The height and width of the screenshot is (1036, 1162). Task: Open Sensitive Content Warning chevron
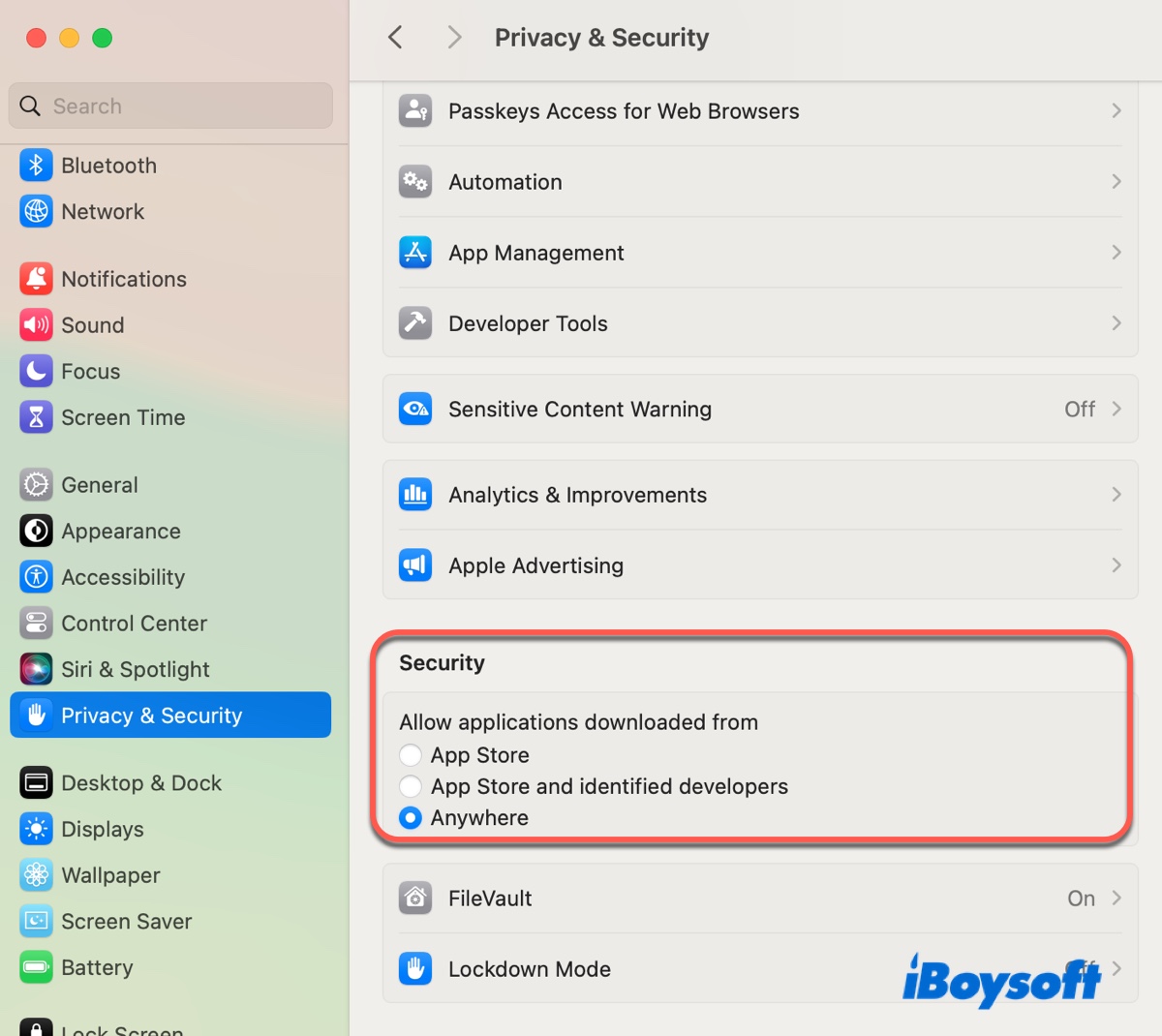point(1116,409)
